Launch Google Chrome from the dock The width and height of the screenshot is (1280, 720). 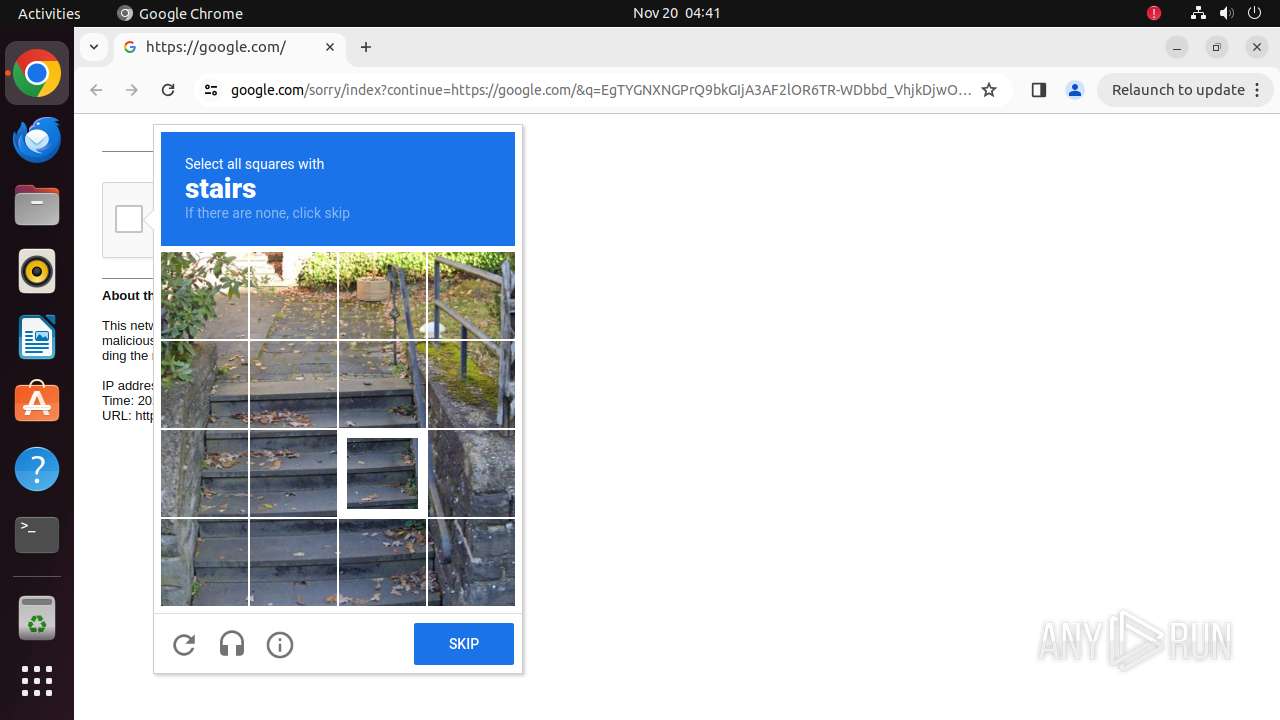point(37,74)
